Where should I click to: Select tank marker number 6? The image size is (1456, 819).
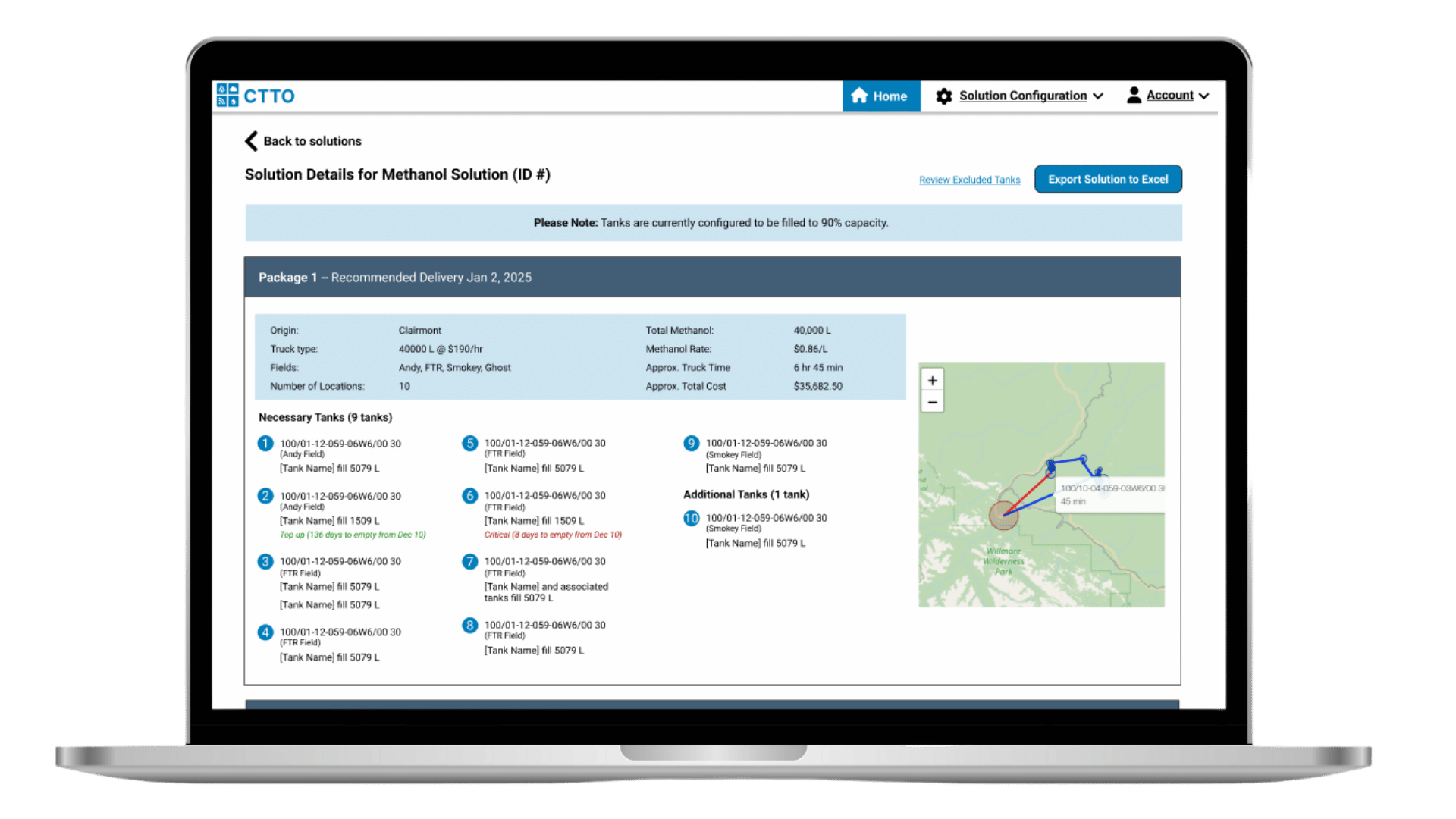pos(469,496)
